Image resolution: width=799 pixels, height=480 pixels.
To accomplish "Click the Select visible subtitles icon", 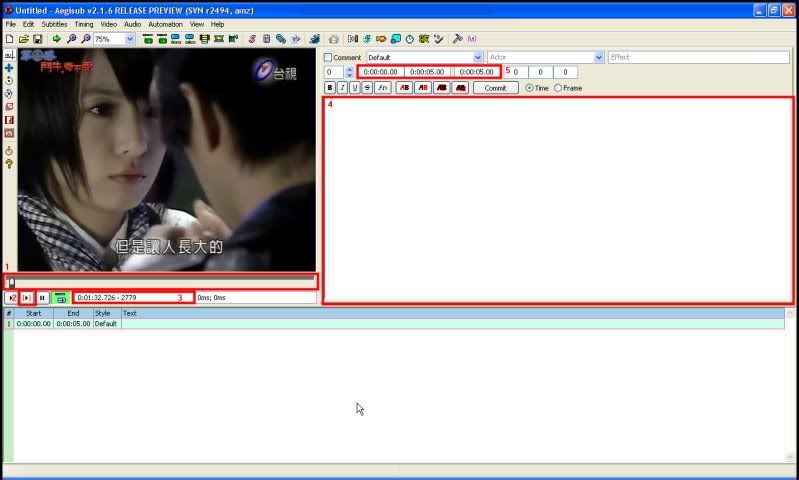I will click(x=204, y=39).
